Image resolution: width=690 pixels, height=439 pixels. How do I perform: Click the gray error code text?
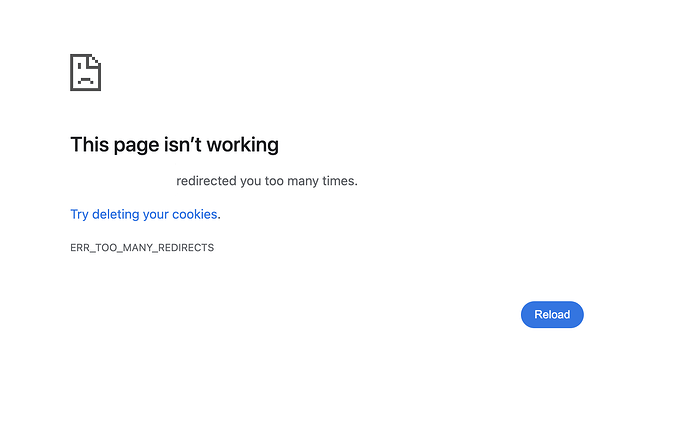click(142, 247)
